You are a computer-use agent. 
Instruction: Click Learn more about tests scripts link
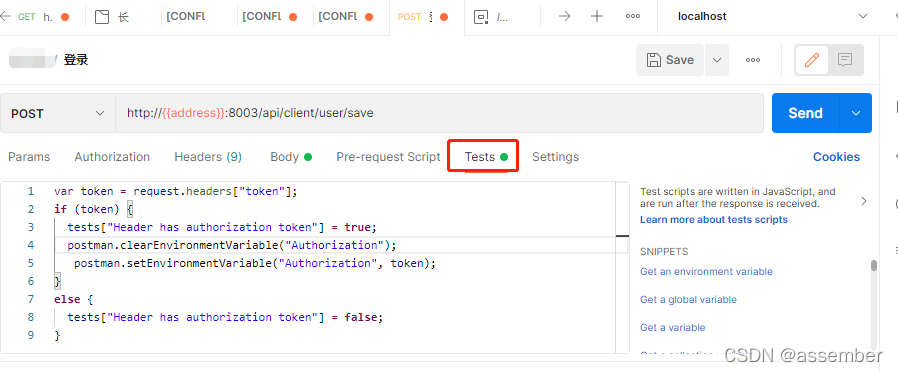click(714, 220)
